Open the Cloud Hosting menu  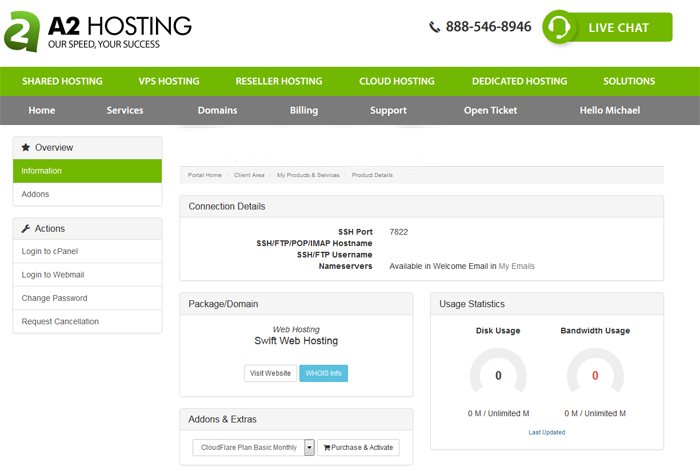[397, 81]
